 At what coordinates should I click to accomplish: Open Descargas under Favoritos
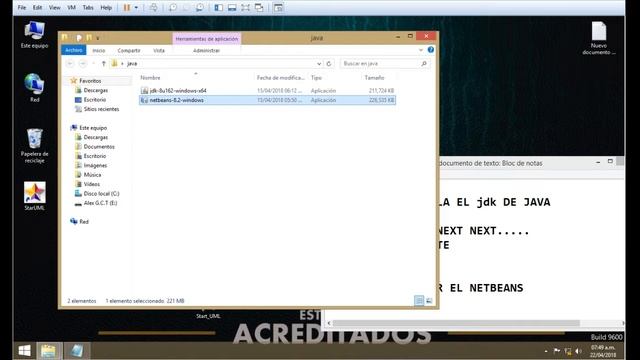tap(96, 90)
